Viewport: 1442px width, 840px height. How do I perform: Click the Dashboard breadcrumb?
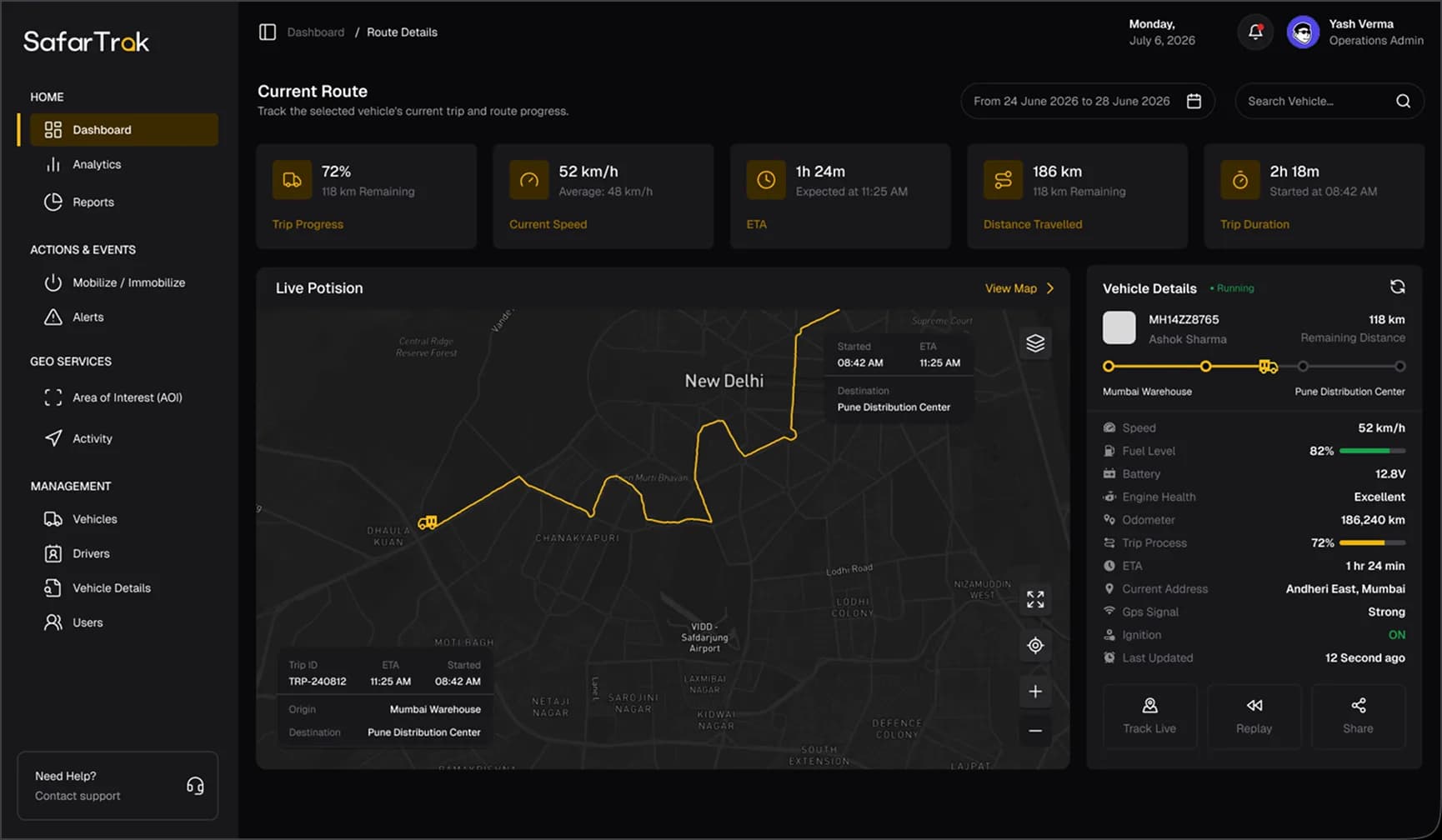315,32
